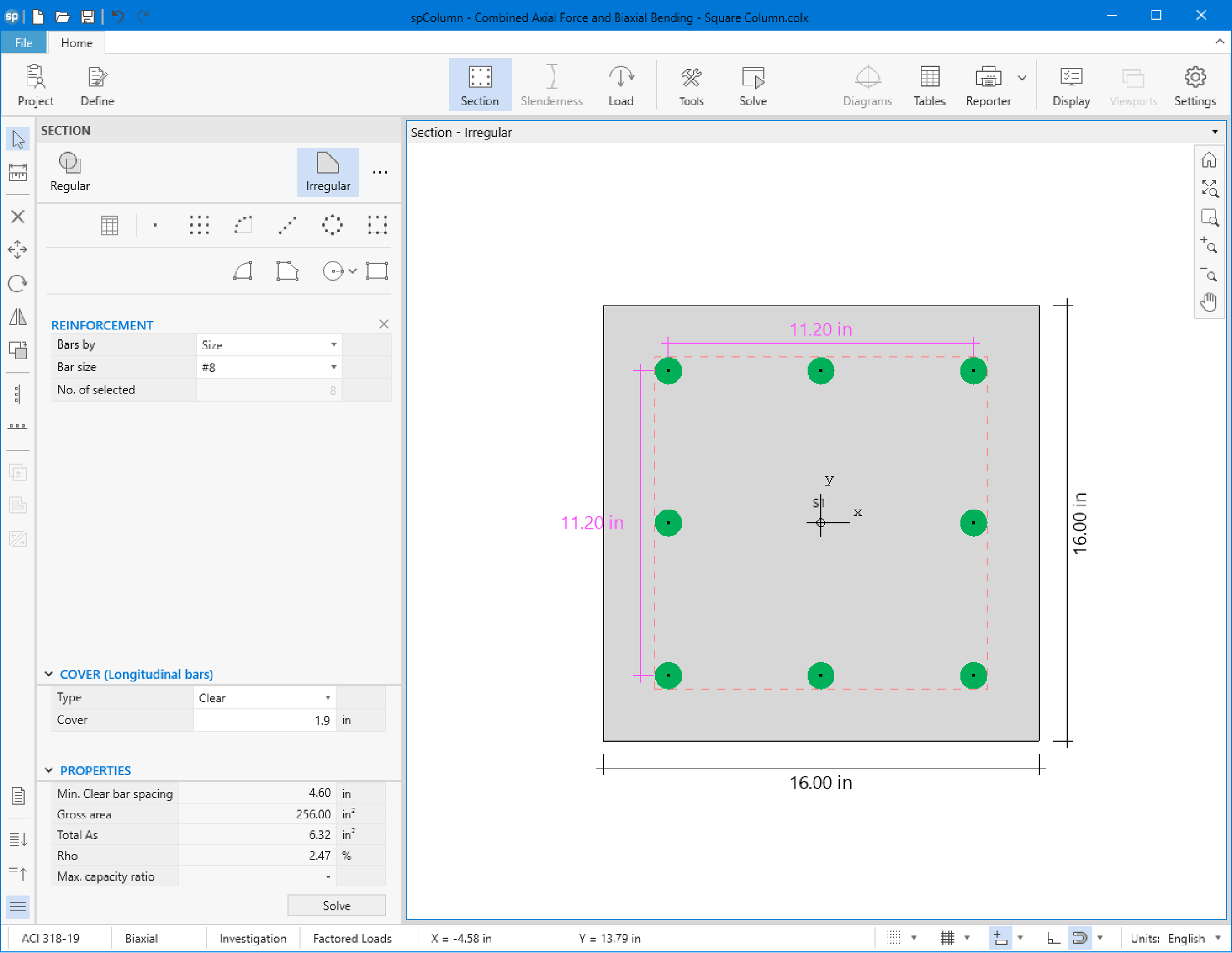Select the circle shape drawing tool
Screen dimensions: 1232x953
(x=333, y=272)
